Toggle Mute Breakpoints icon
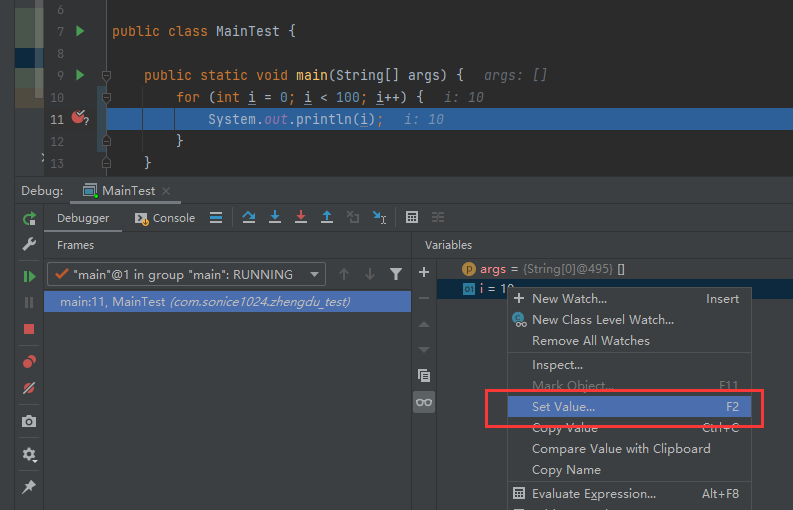The width and height of the screenshot is (793, 510). 29,389
